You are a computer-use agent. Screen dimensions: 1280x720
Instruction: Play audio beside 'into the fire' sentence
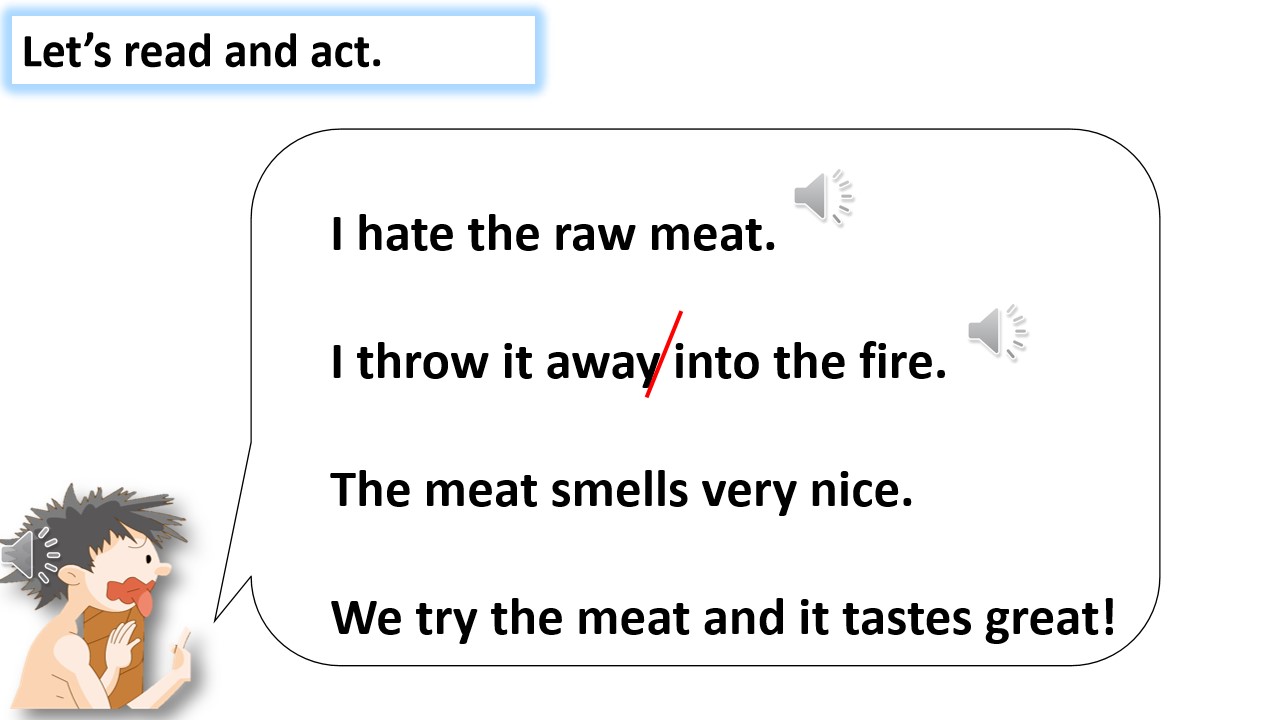click(x=998, y=331)
